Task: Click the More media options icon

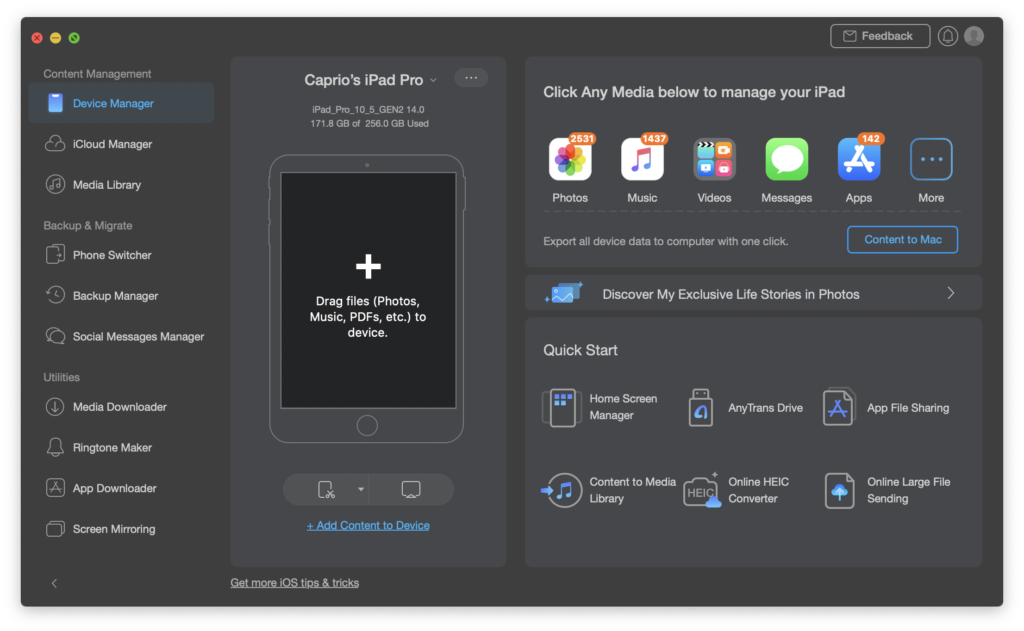Action: [x=931, y=159]
